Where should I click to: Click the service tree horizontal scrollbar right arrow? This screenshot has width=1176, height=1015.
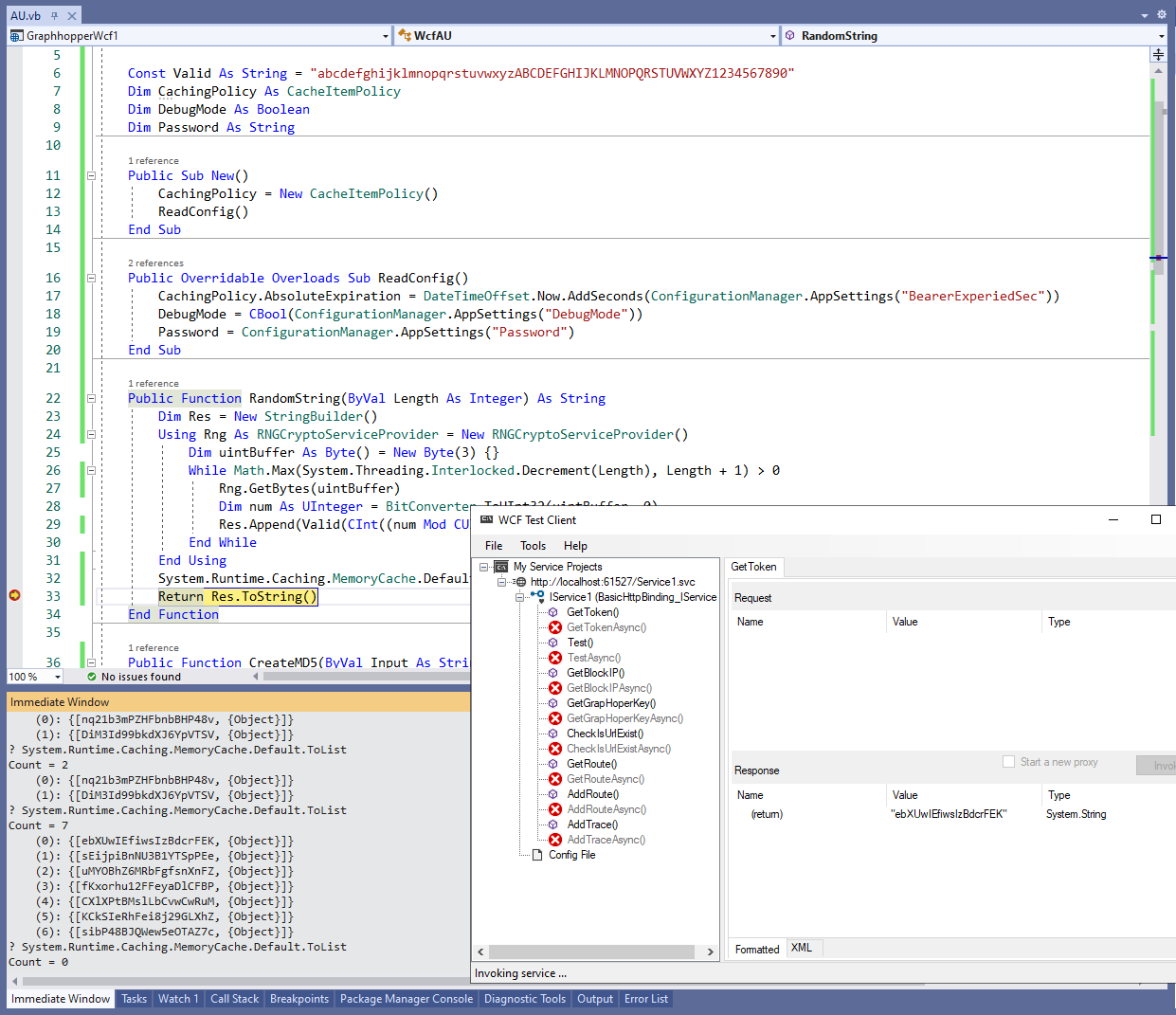pyautogui.click(x=710, y=952)
